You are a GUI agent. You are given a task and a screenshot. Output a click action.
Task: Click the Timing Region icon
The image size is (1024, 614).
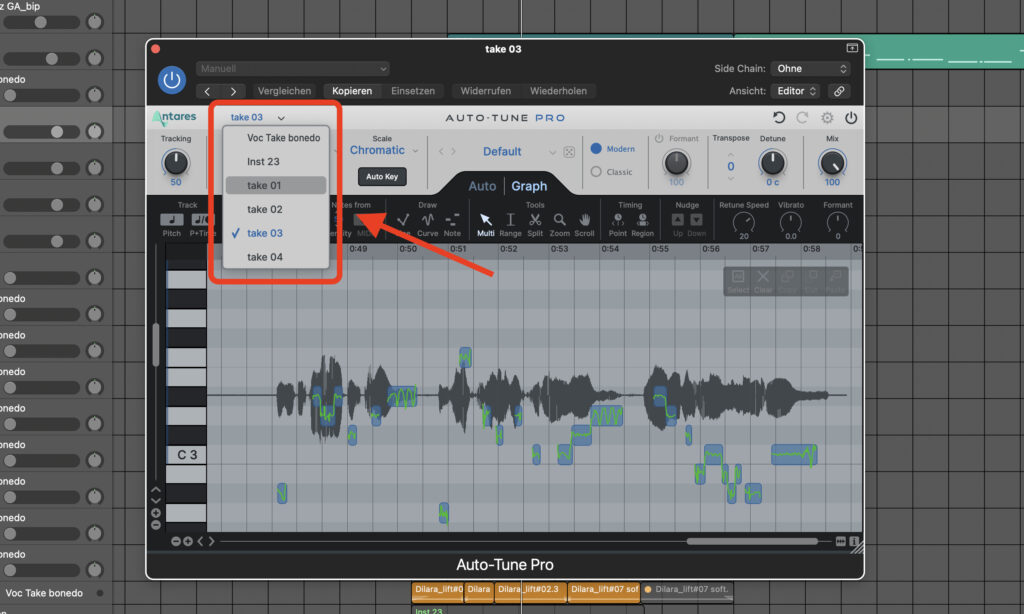[x=643, y=220]
